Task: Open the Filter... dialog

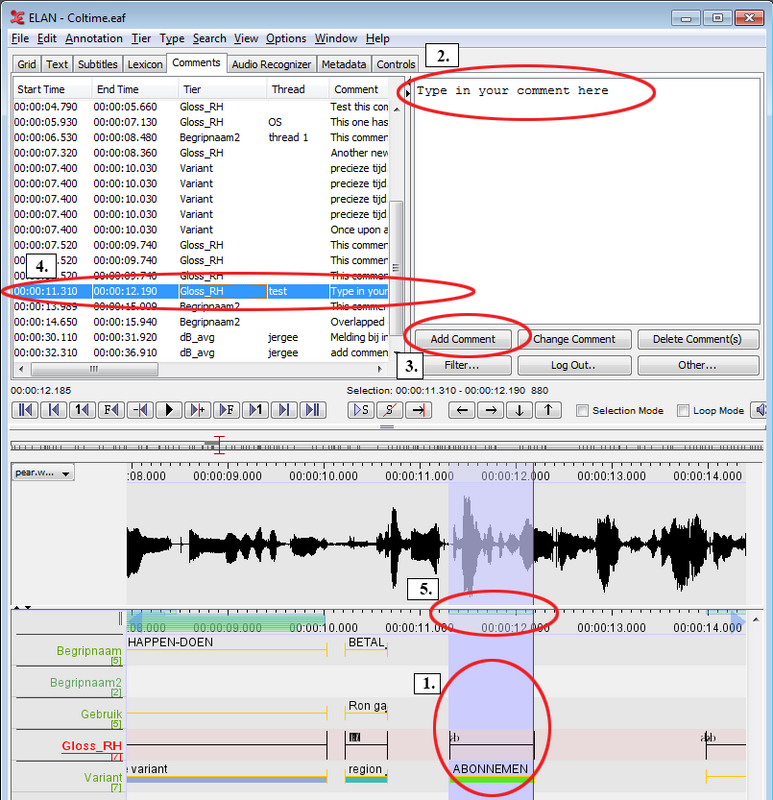Action: 463,365
